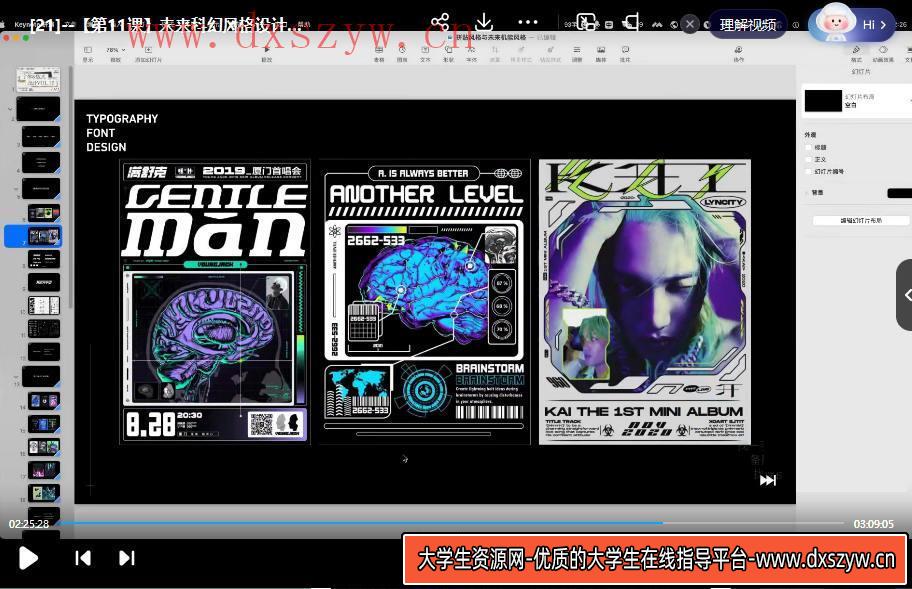Close the 理解视频 prompt with X

[690, 24]
